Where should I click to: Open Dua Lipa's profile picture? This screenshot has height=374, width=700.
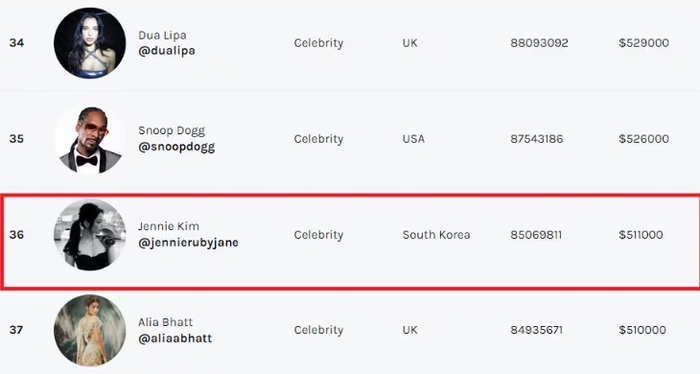tap(90, 43)
